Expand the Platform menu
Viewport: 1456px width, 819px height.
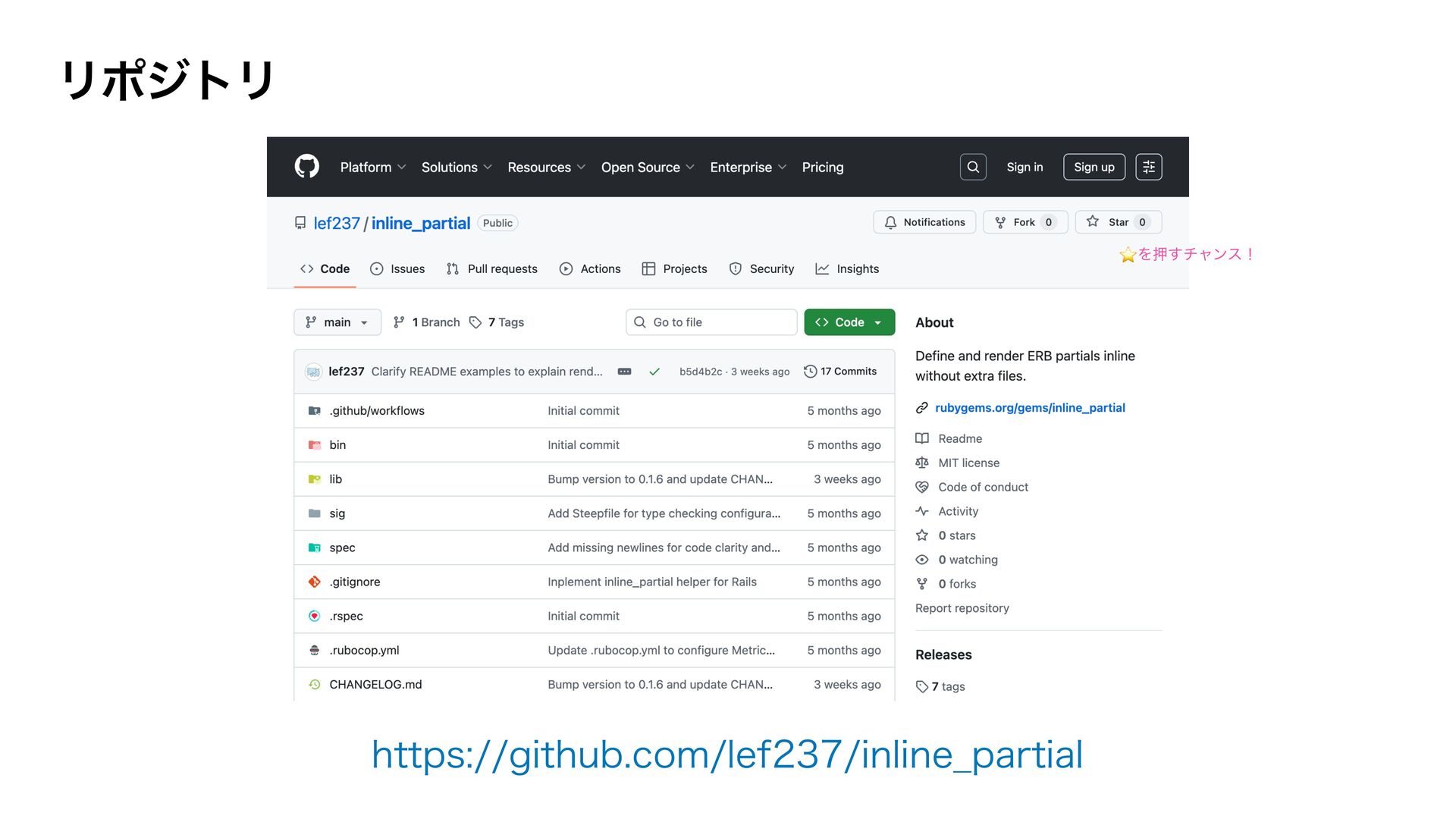pos(372,168)
